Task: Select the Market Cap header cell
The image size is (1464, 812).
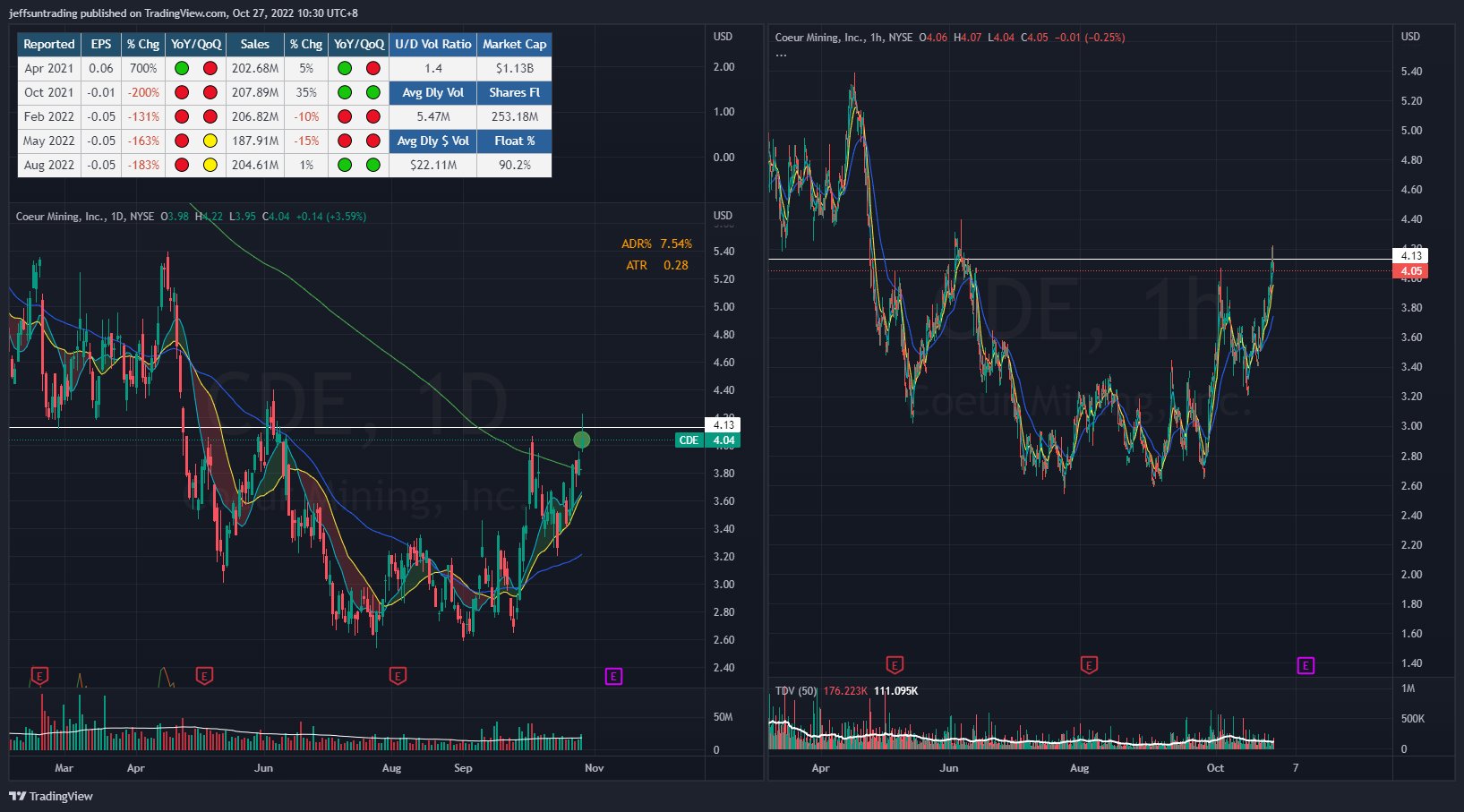Action: (x=514, y=44)
